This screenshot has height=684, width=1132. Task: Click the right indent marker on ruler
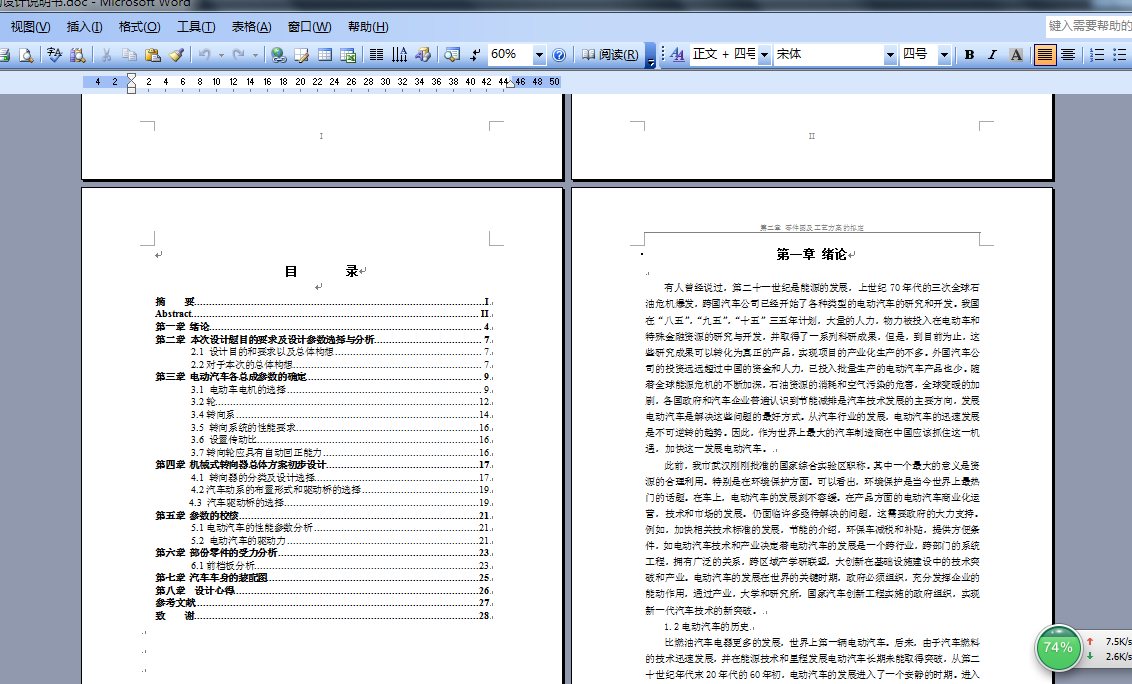coord(511,84)
